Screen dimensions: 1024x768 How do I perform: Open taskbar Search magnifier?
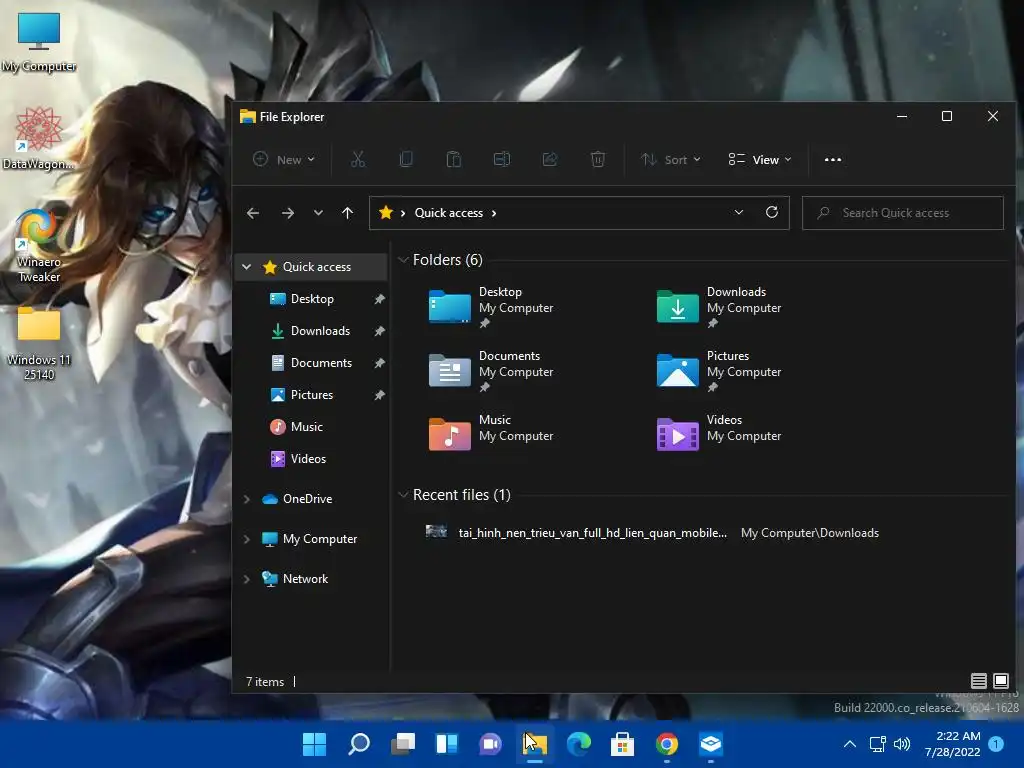point(359,743)
